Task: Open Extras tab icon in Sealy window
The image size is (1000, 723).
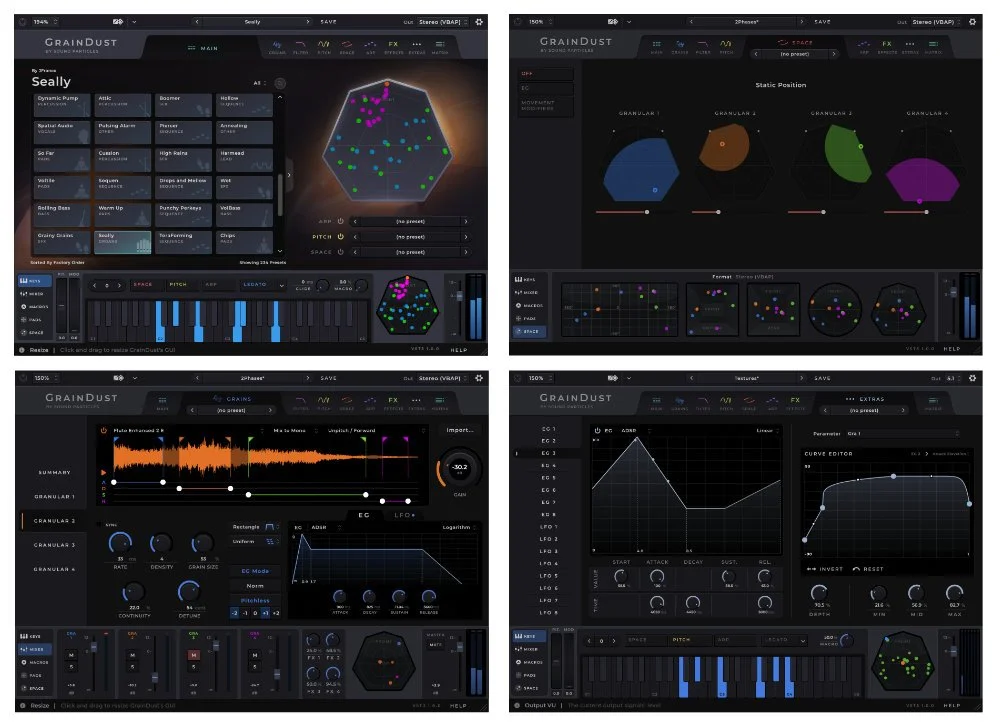Action: click(x=416, y=47)
